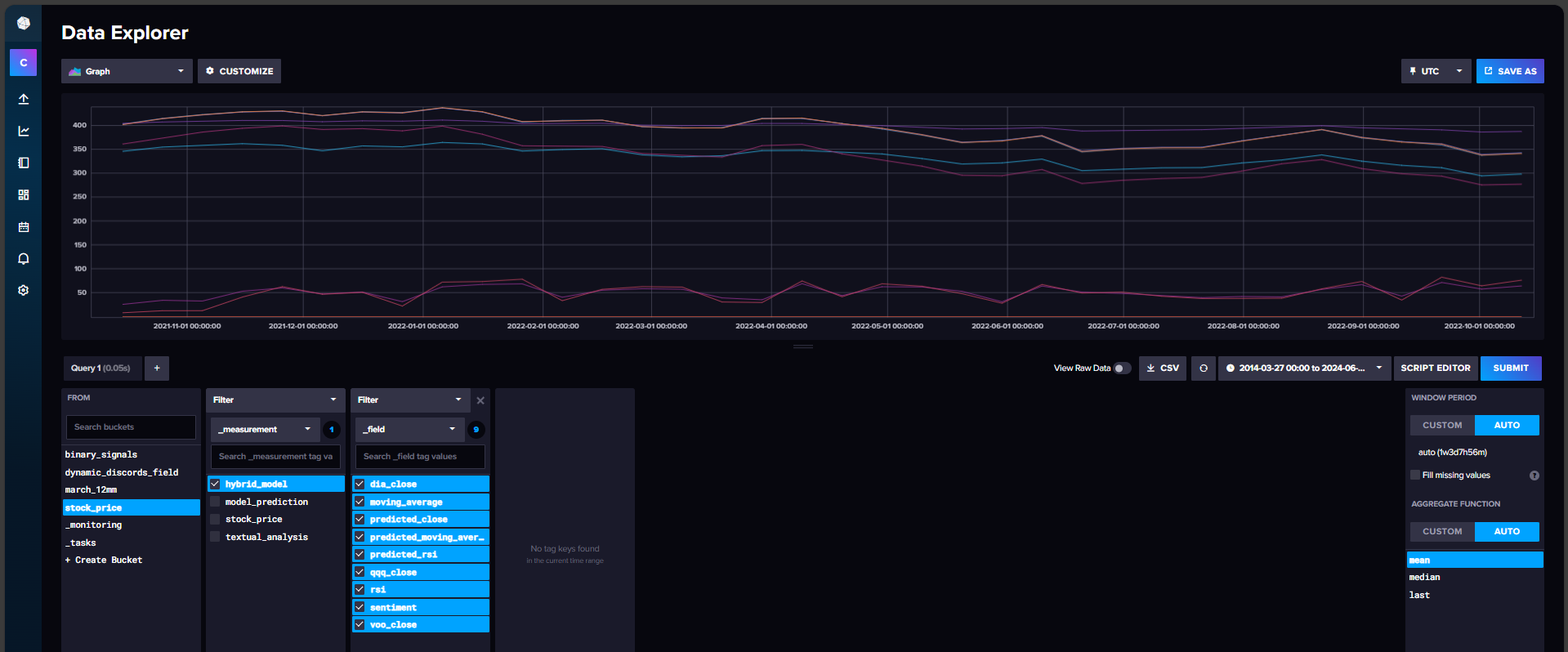This screenshot has height=652, width=1568.
Task: Open the Load Data upload icon in sidebar
Action: pos(24,99)
